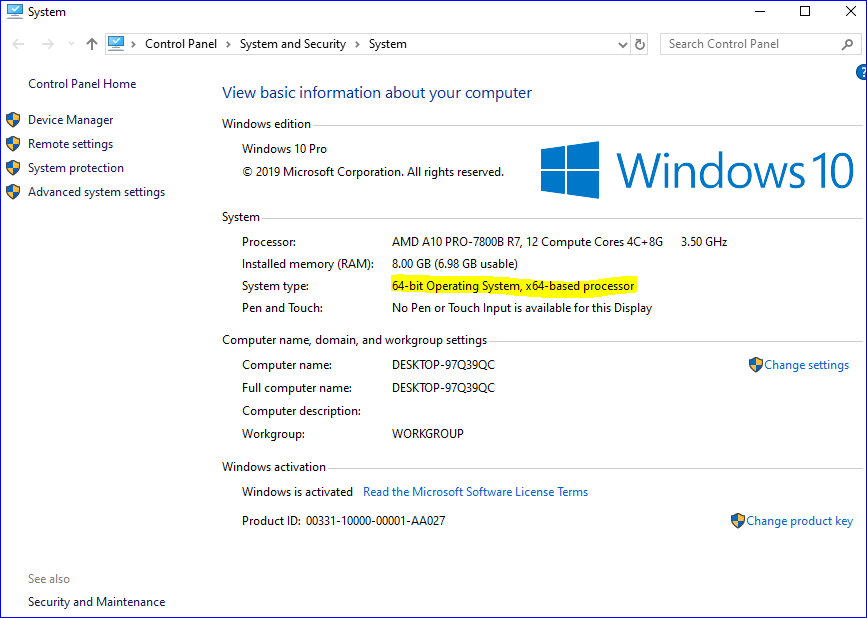Select No Pen or Touch Input text
This screenshot has height=618, width=867.
tap(521, 308)
